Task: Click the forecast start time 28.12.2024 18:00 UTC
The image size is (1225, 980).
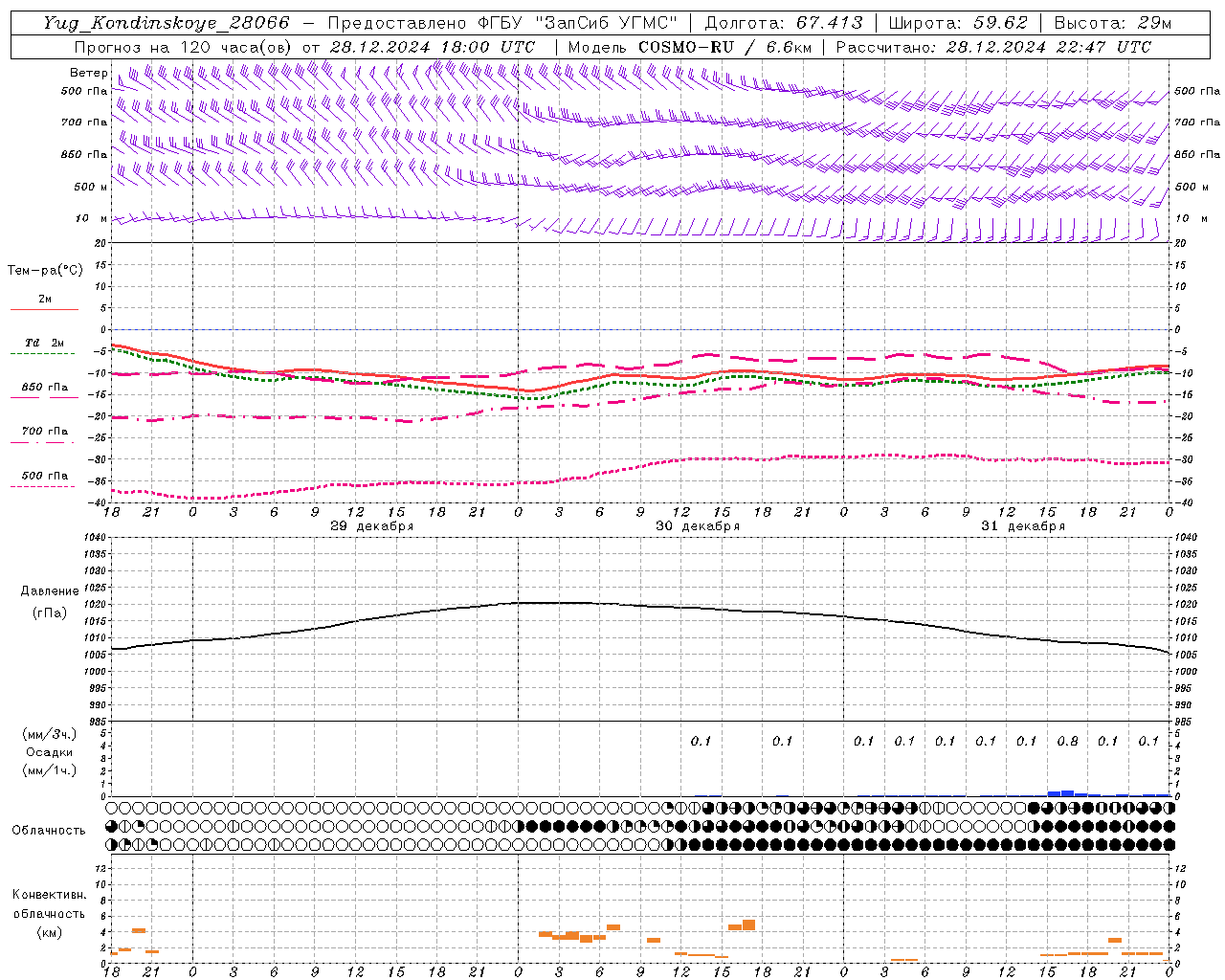Action: tap(433, 46)
